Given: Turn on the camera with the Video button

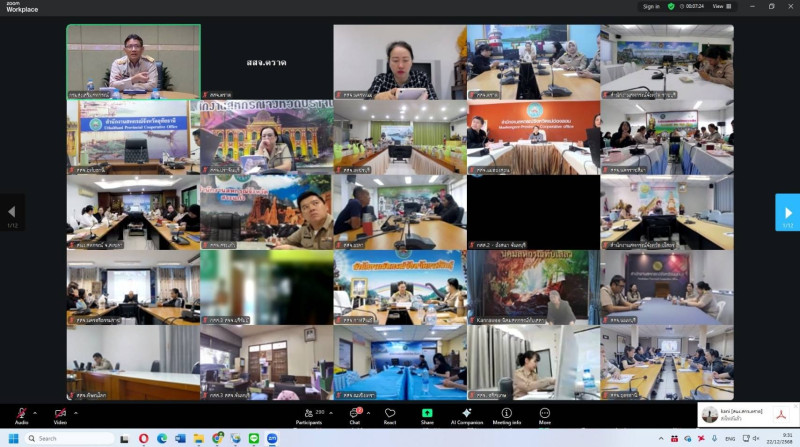Looking at the screenshot, I should [60, 414].
